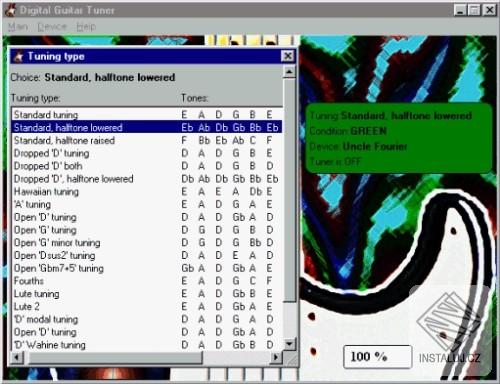This screenshot has width=500, height=385.
Task: Click the right arrow of horizontal scrollbar
Action: click(276, 357)
